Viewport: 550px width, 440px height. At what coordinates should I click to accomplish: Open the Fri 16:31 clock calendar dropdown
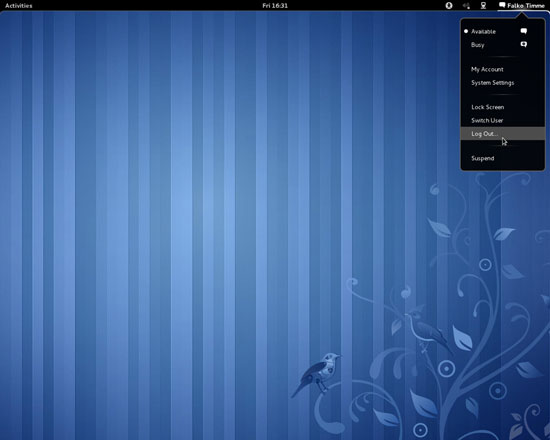click(275, 6)
